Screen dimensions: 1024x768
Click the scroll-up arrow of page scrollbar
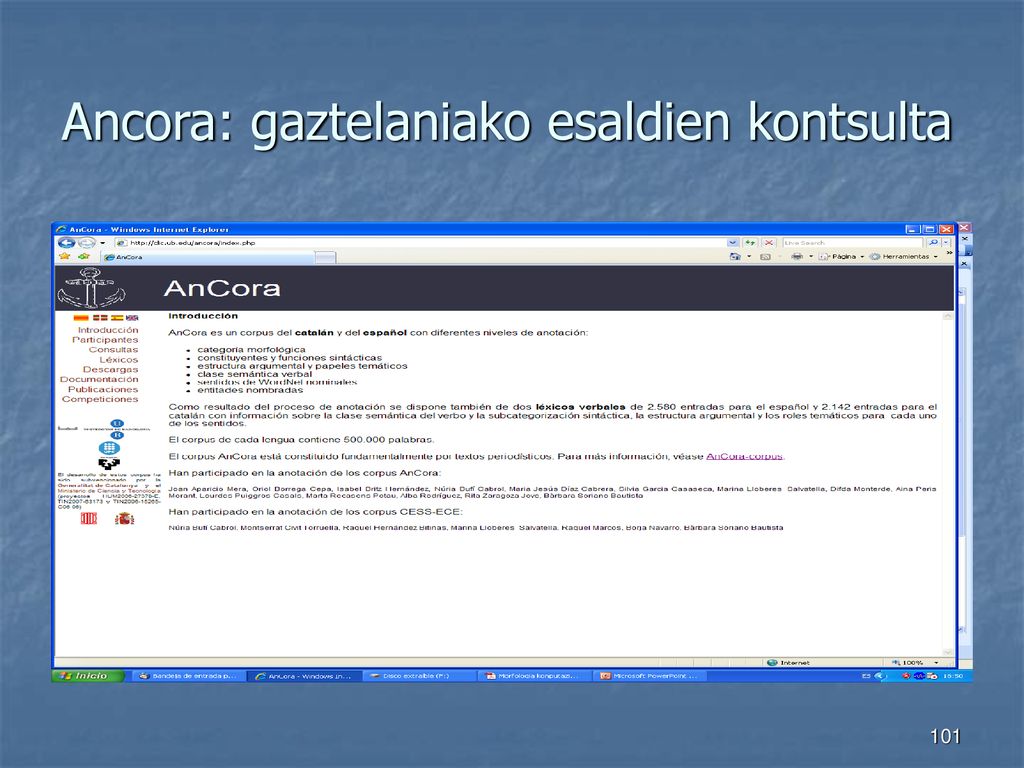[x=948, y=316]
